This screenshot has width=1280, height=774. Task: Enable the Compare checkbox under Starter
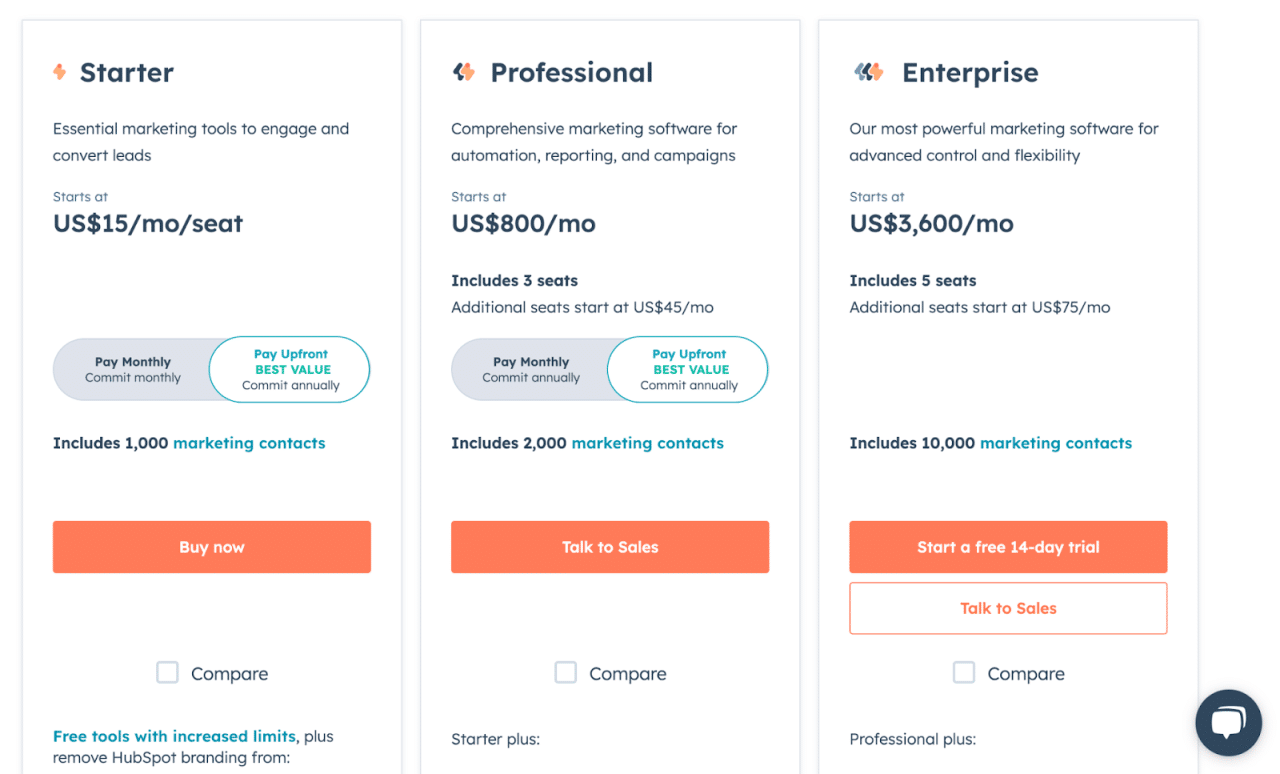(x=167, y=672)
